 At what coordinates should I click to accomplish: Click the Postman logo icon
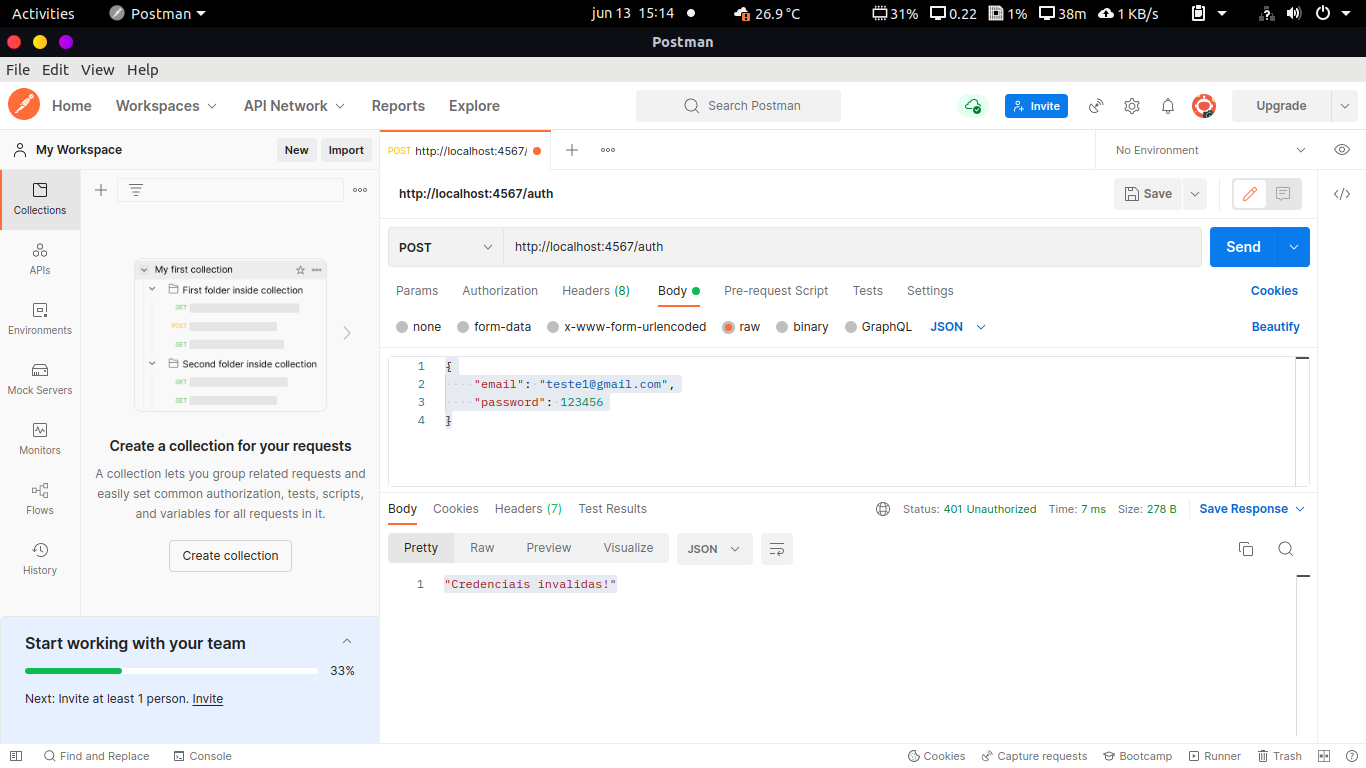(x=24, y=105)
